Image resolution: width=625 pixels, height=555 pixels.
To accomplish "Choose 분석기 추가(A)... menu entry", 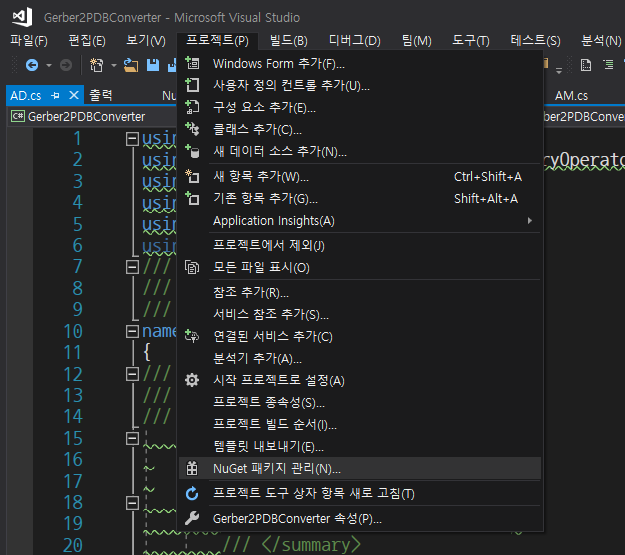I will tap(360, 358).
